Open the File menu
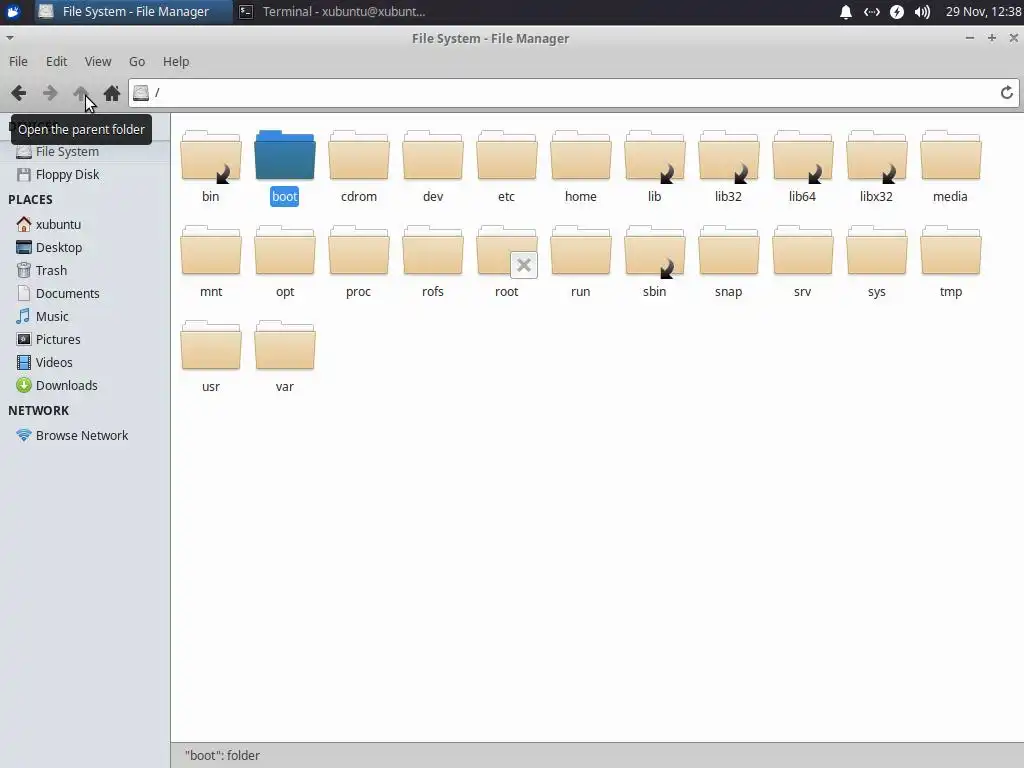This screenshot has height=768, width=1024. pos(18,61)
